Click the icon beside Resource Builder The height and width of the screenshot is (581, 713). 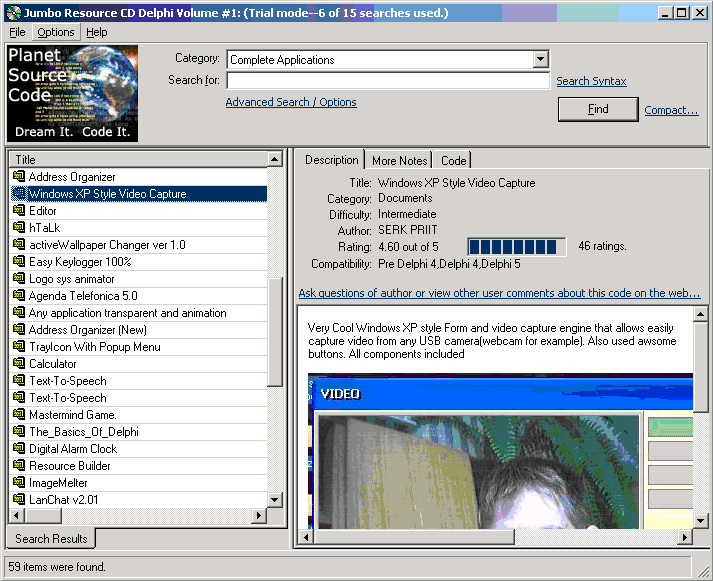[x=19, y=465]
